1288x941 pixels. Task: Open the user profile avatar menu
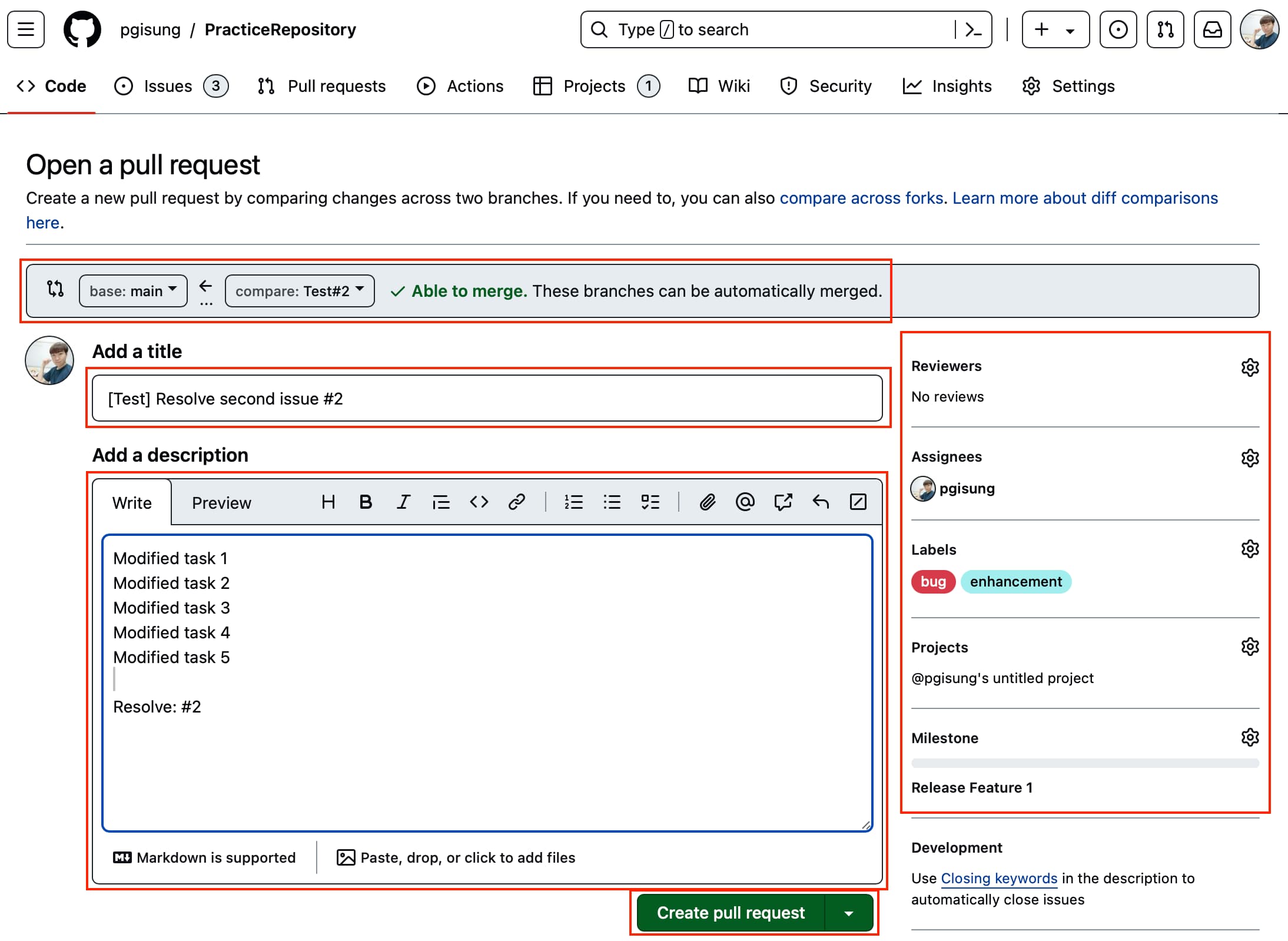coord(1260,29)
